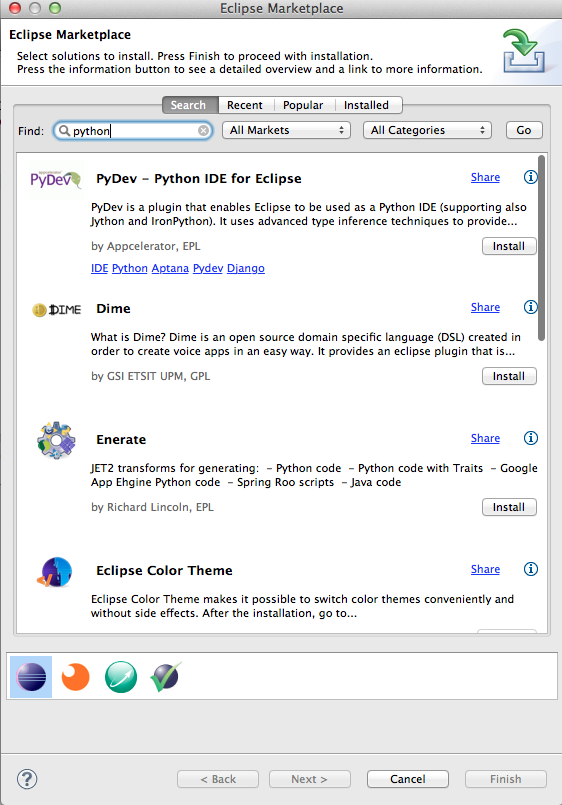Open the IDE tag link
The width and height of the screenshot is (562, 805).
[100, 269]
